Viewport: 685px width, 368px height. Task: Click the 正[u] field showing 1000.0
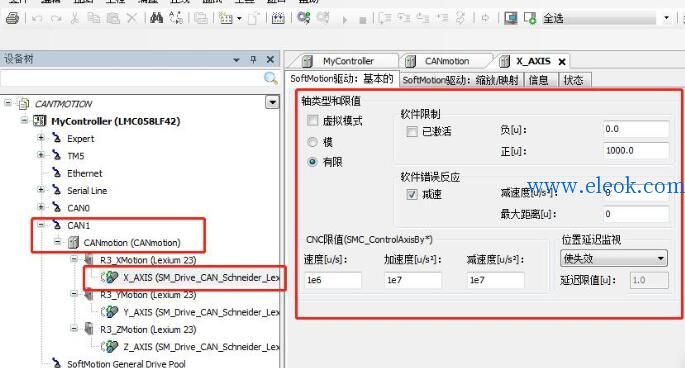pyautogui.click(x=636, y=150)
